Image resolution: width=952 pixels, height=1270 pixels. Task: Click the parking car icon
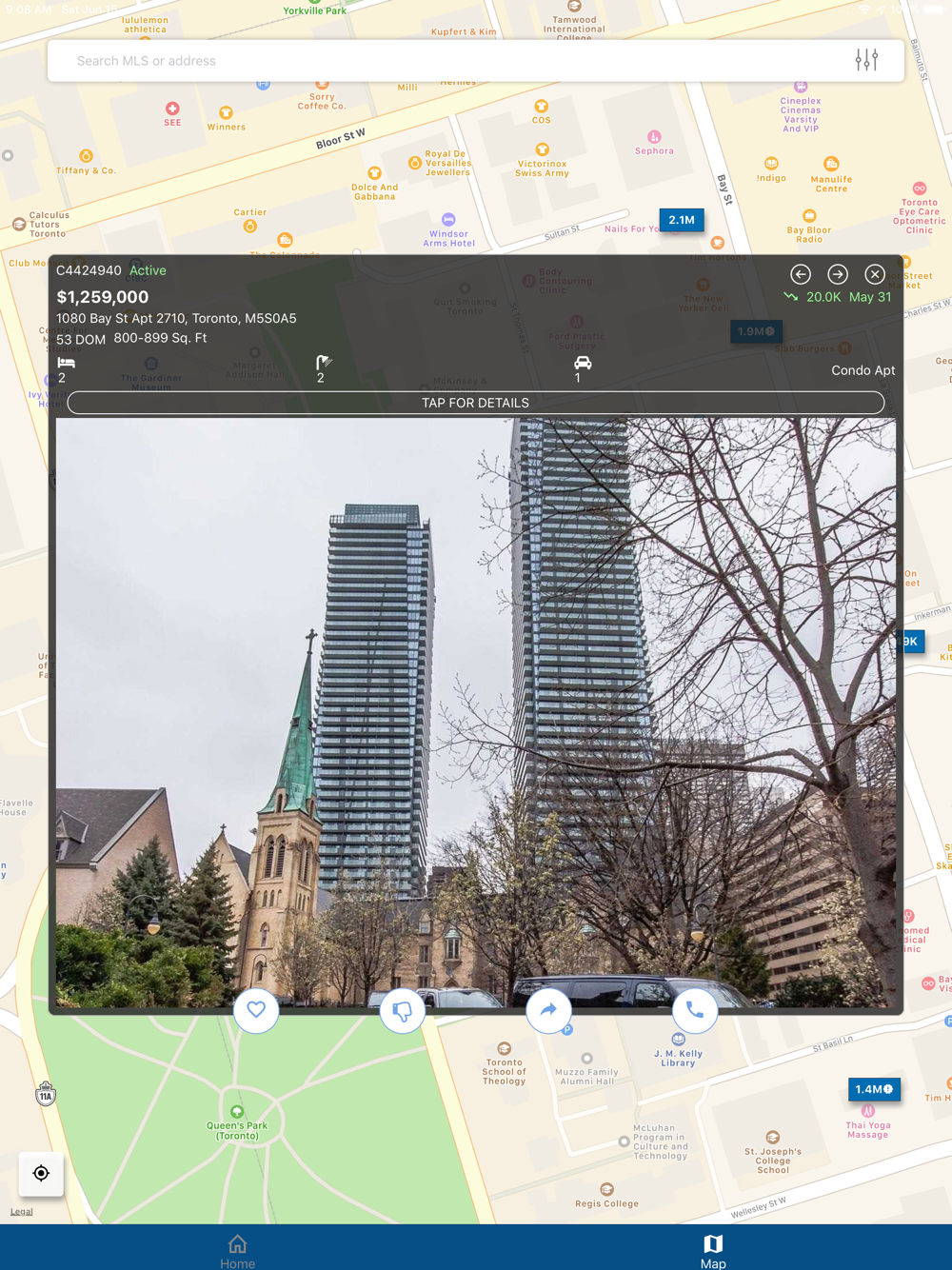point(583,363)
